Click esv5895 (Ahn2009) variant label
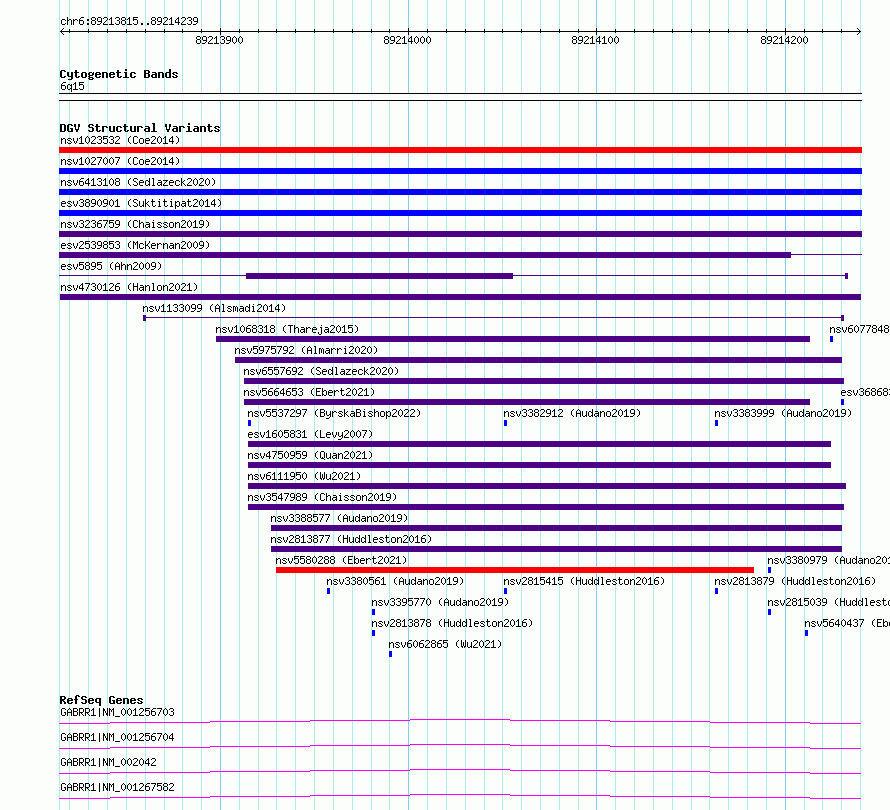The image size is (890, 810). point(111,266)
